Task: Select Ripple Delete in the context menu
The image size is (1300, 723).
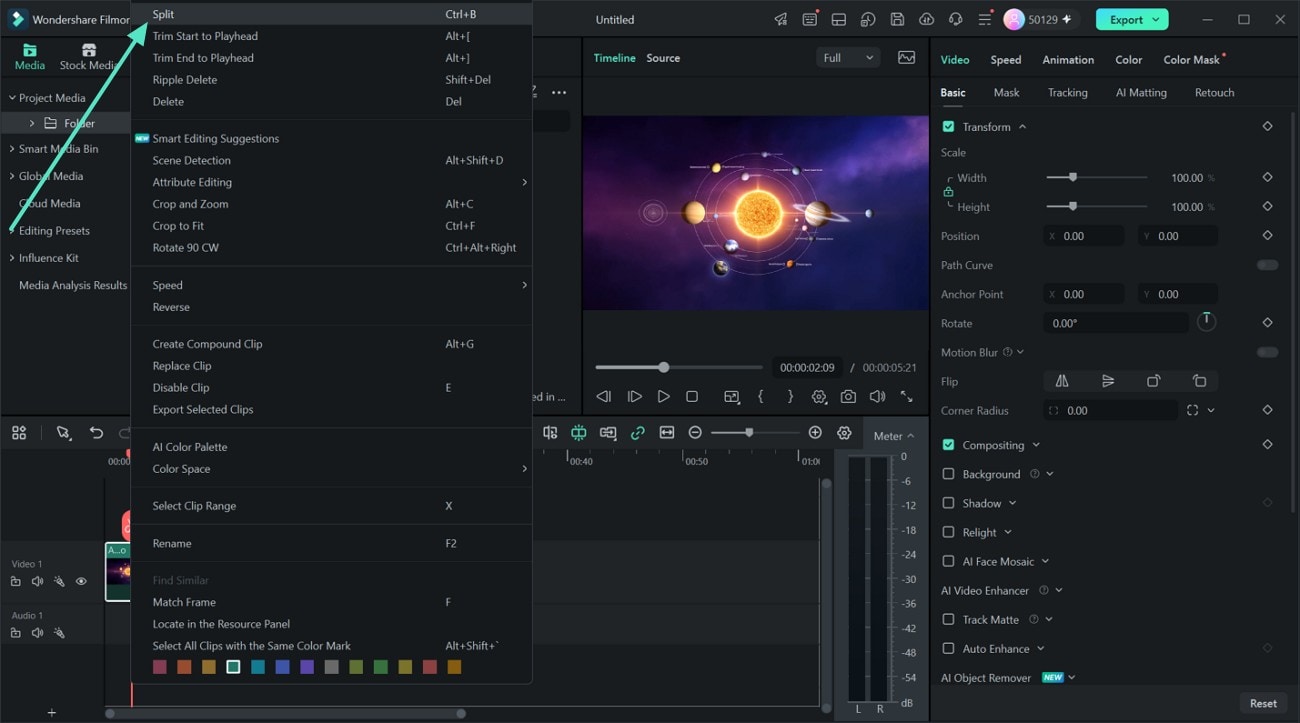Action: pos(331,80)
